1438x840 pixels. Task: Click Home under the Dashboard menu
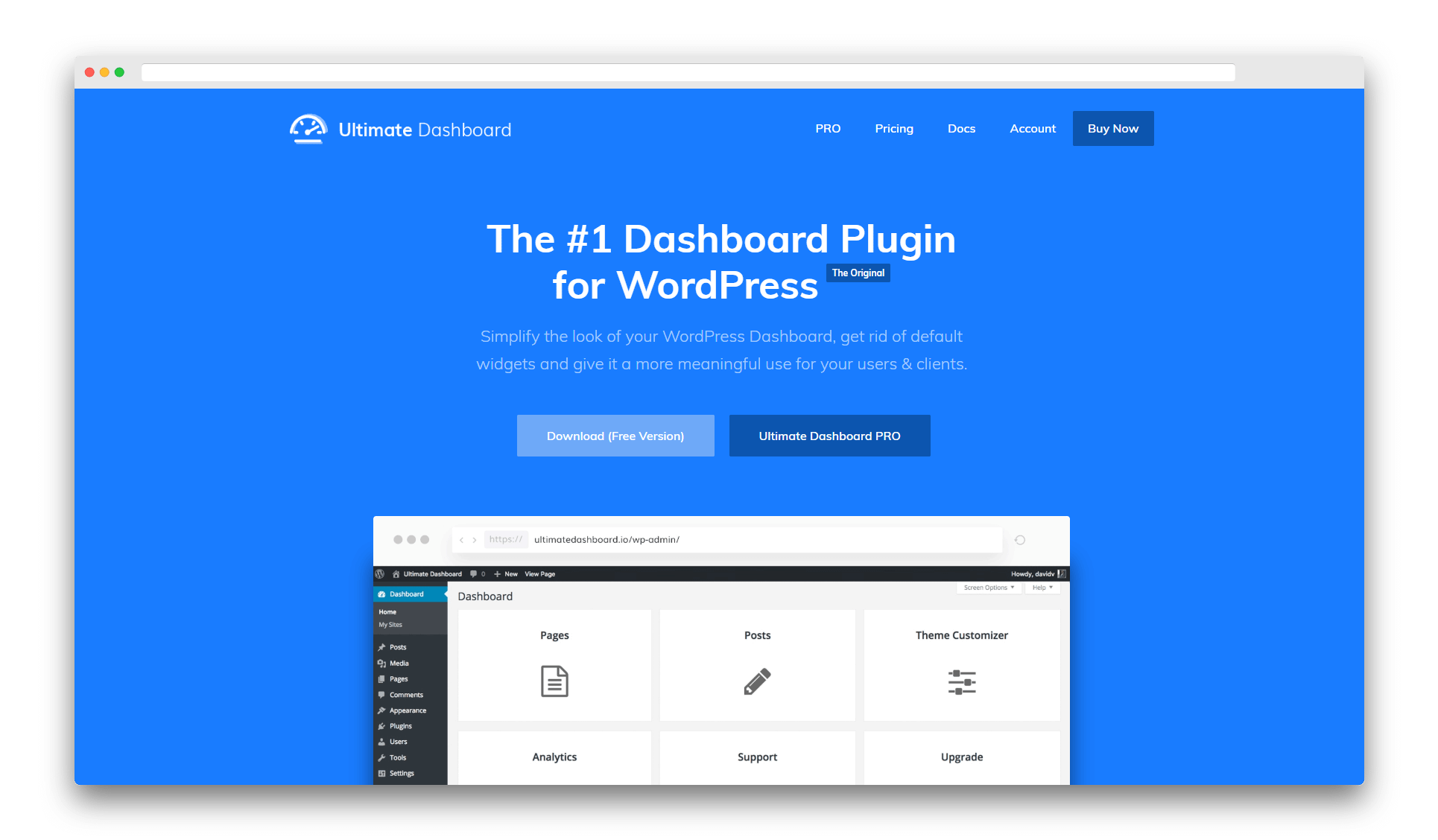387,612
